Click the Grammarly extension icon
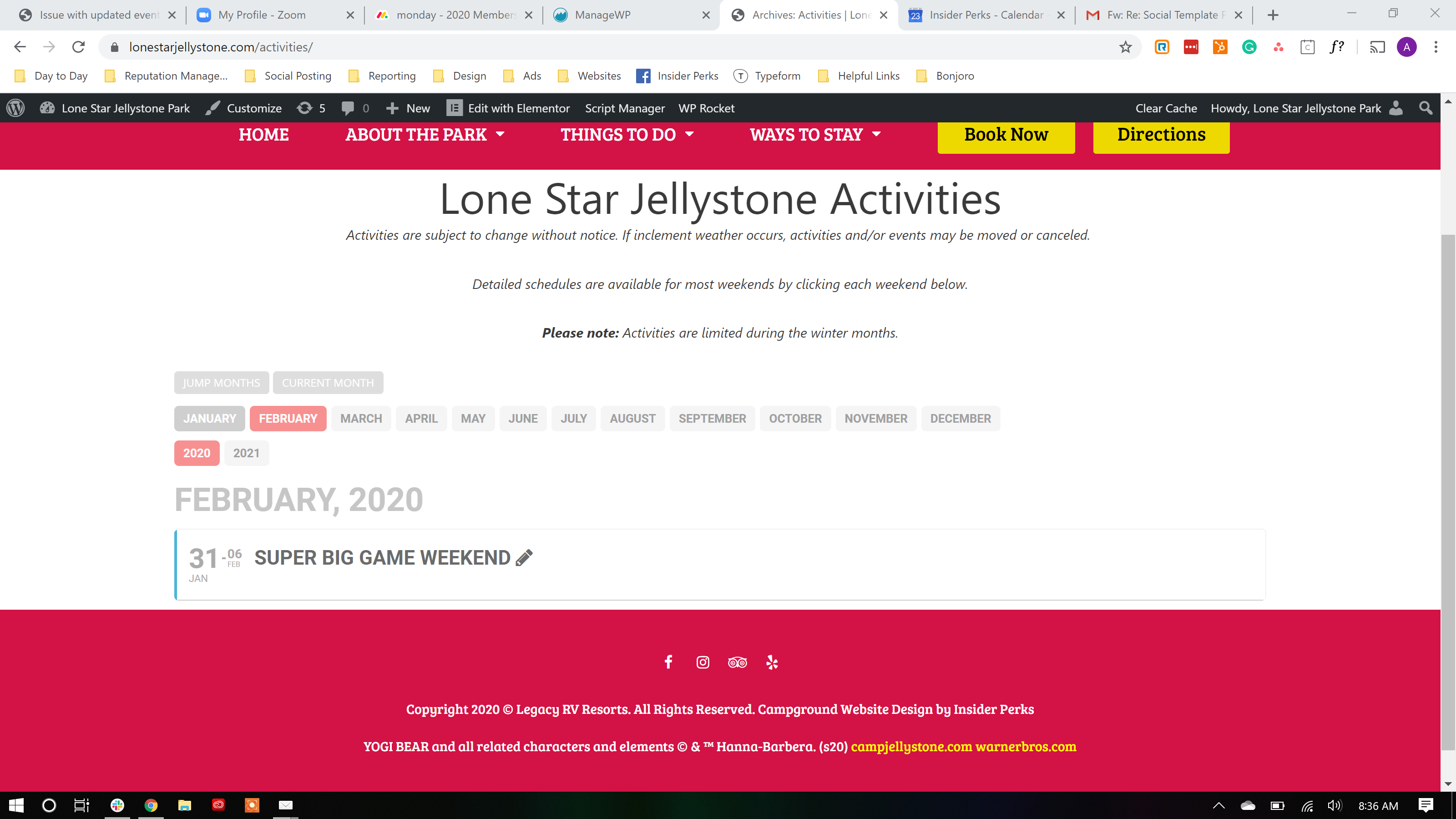The width and height of the screenshot is (1456, 819). [x=1249, y=47]
